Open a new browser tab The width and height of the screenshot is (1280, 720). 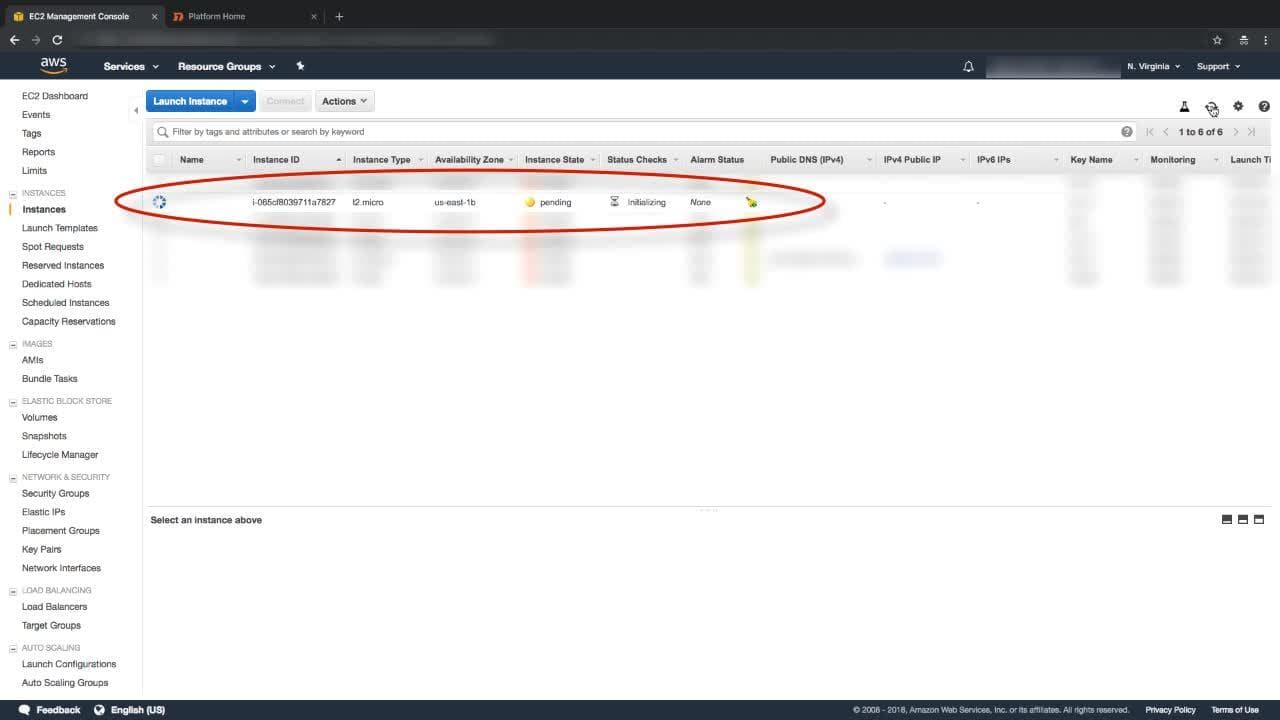[339, 16]
